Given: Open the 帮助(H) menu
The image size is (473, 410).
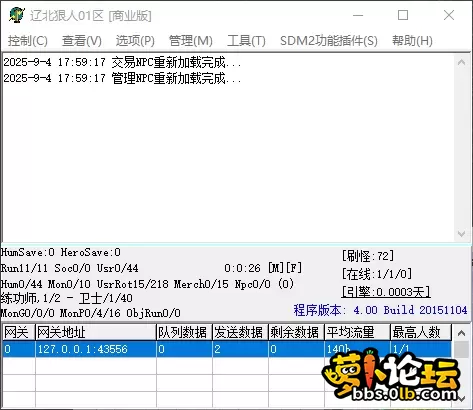Looking at the screenshot, I should pyautogui.click(x=412, y=41).
